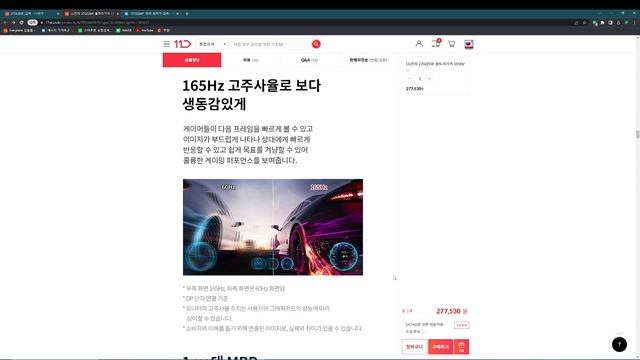Click the 60Hz vs 165Hz car comparison image
This screenshot has height=360, width=640.
[273, 227]
